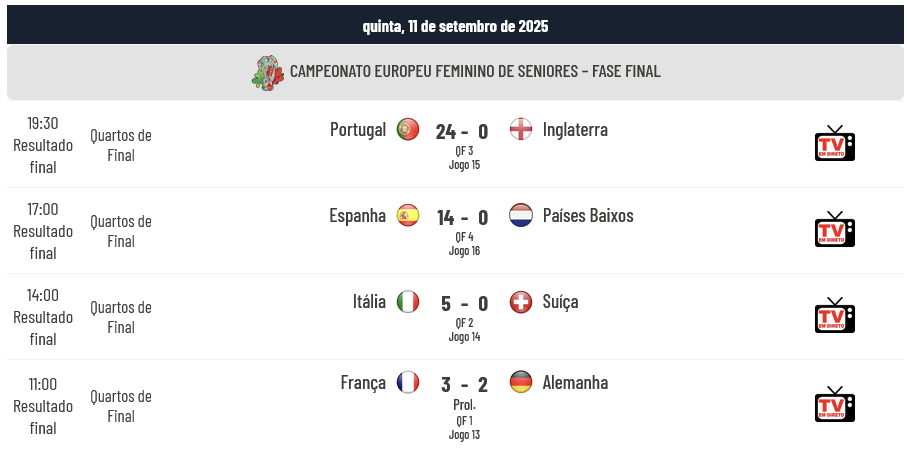This screenshot has width=907, height=449.
Task: Click the quinta, 11 de setembro date bar
Action: pyautogui.click(x=455, y=25)
